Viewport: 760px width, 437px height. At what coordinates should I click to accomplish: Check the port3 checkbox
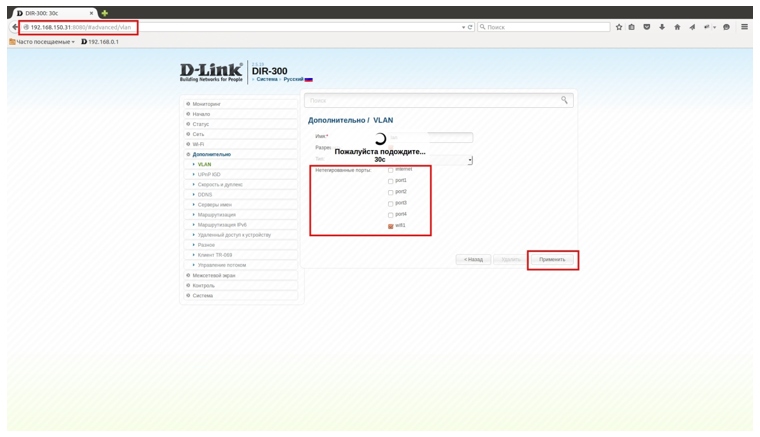(x=391, y=203)
